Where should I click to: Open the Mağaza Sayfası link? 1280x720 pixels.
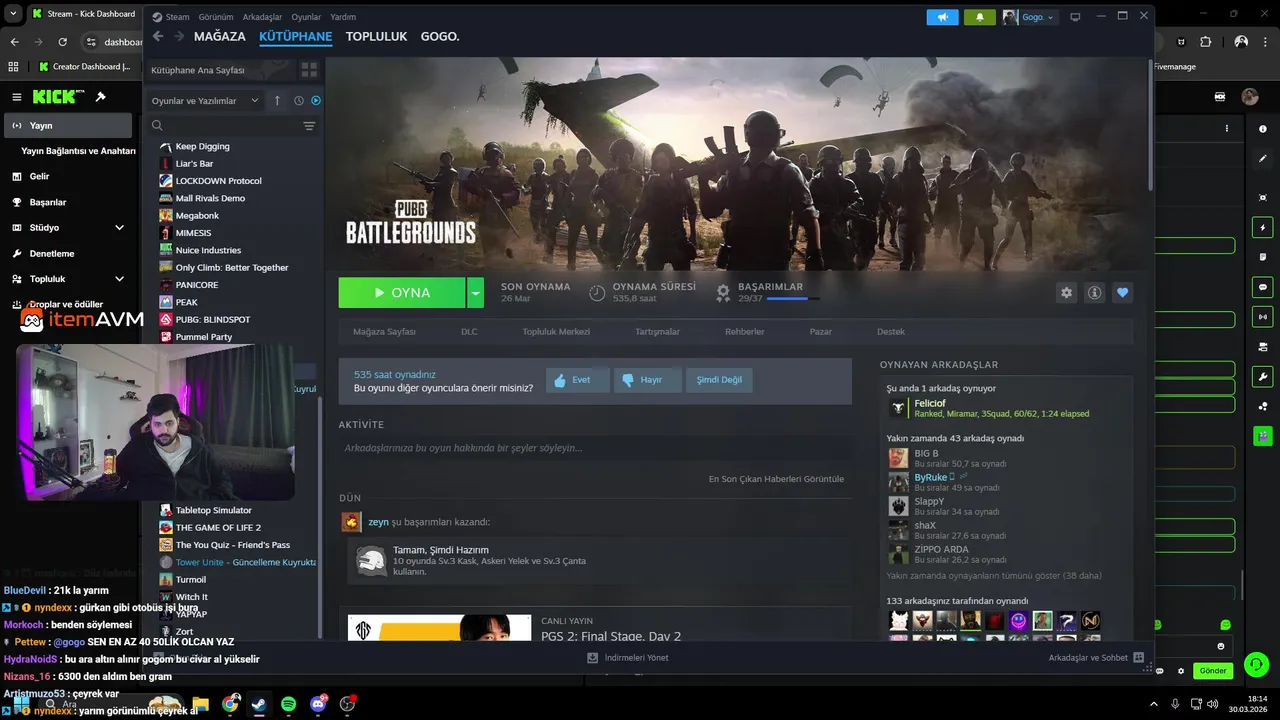pyautogui.click(x=384, y=331)
